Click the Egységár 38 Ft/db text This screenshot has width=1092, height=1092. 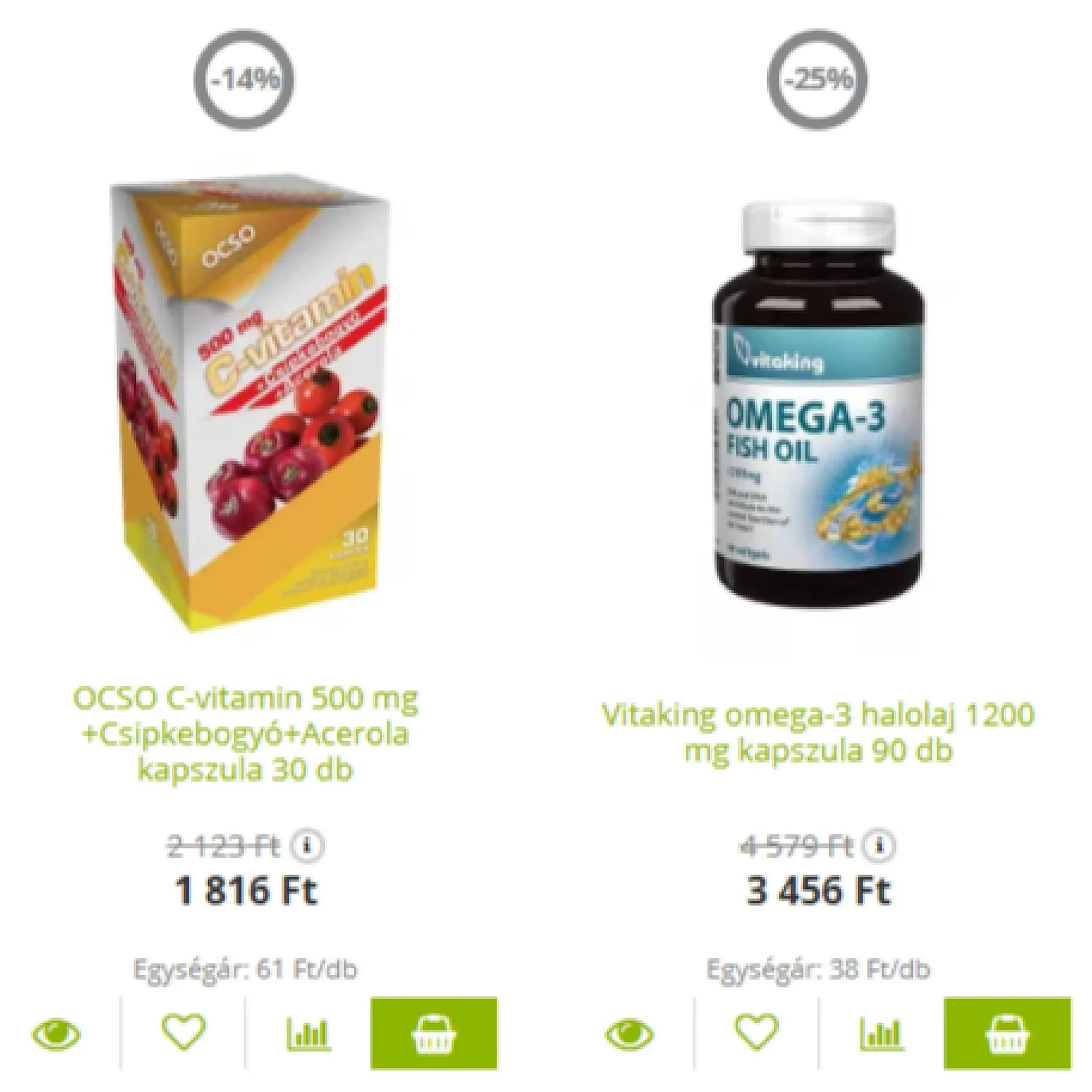[x=818, y=969]
